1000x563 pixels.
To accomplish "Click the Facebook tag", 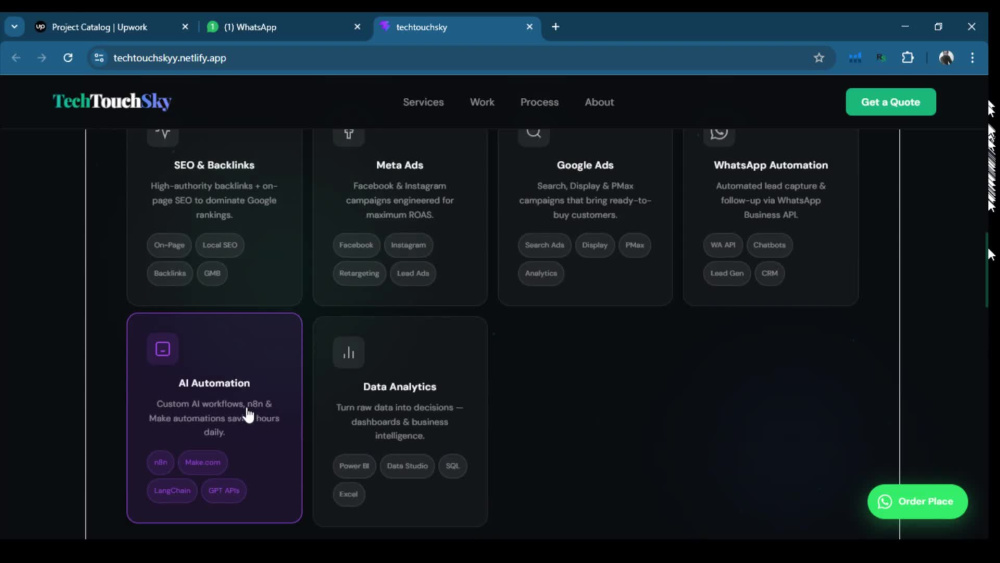I will [x=356, y=245].
